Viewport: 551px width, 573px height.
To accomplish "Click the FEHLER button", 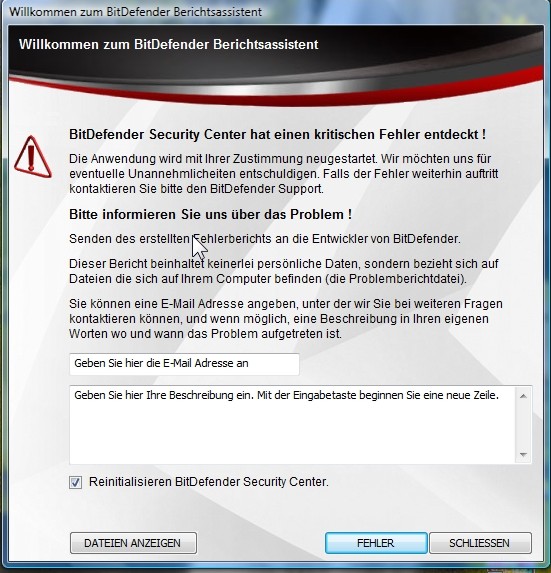I will pos(376,543).
